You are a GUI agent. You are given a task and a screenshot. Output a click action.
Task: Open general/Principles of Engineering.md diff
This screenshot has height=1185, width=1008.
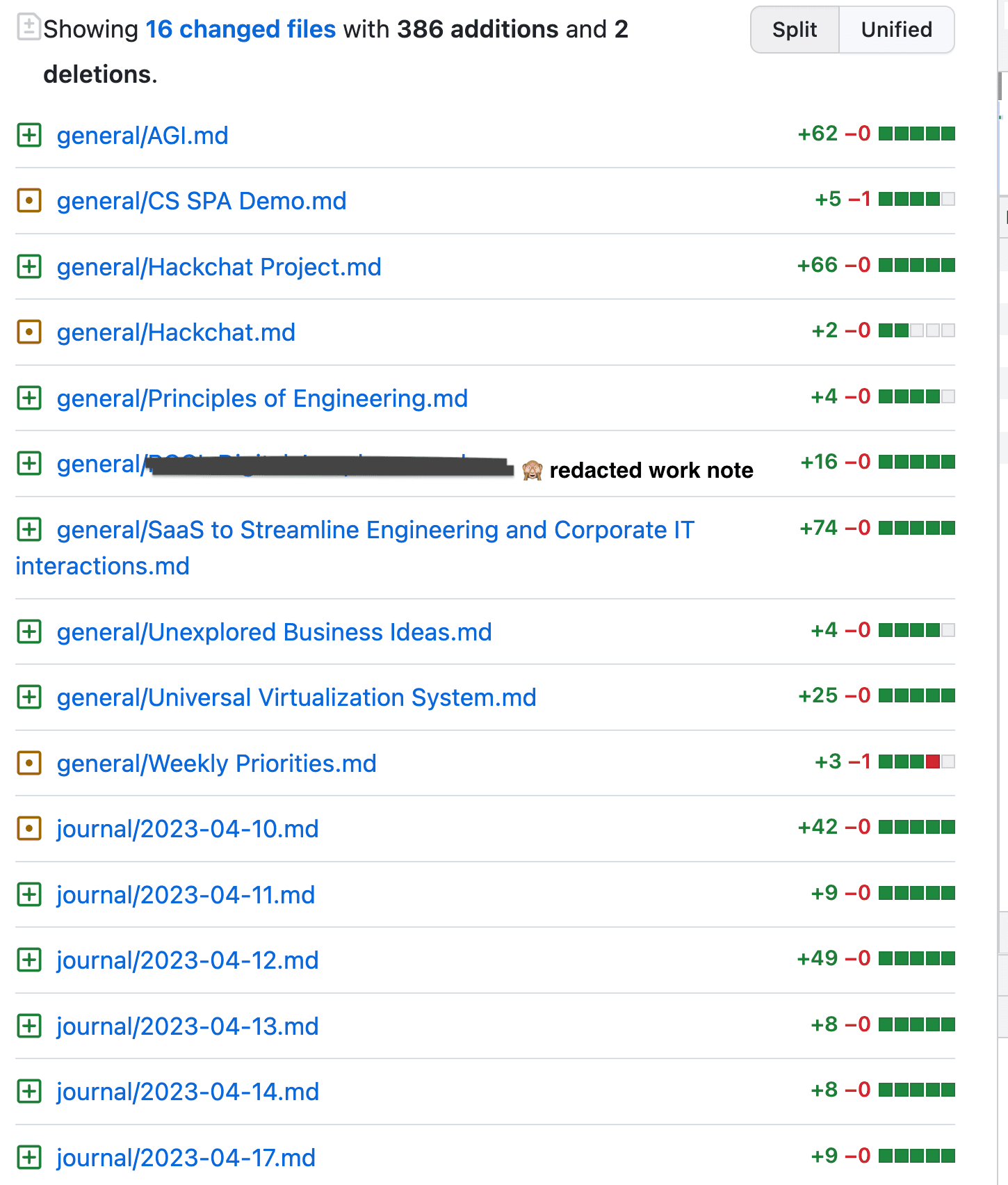(262, 398)
